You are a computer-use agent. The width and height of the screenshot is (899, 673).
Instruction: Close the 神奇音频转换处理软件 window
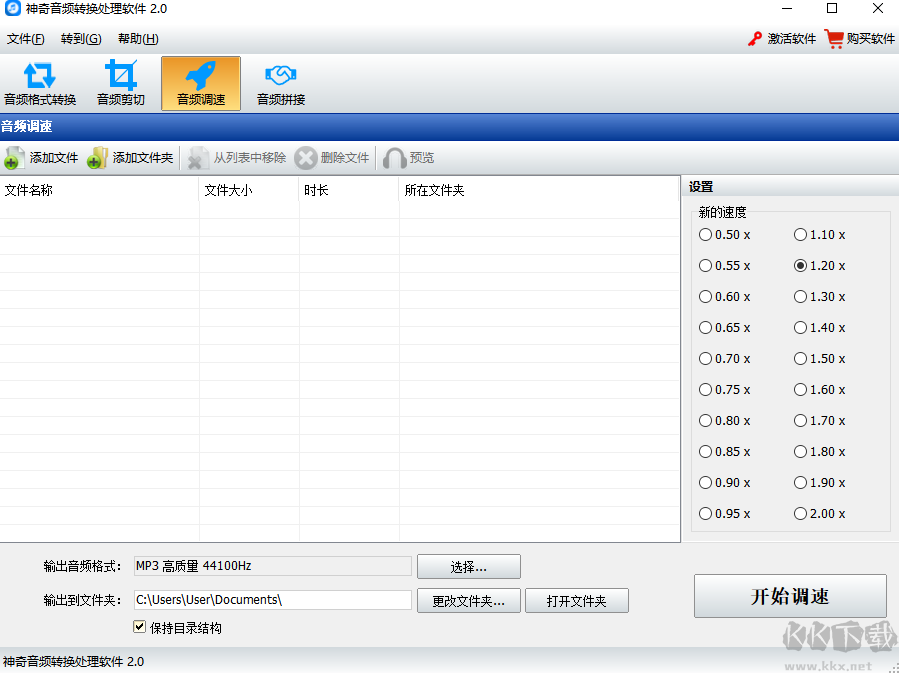click(x=878, y=9)
